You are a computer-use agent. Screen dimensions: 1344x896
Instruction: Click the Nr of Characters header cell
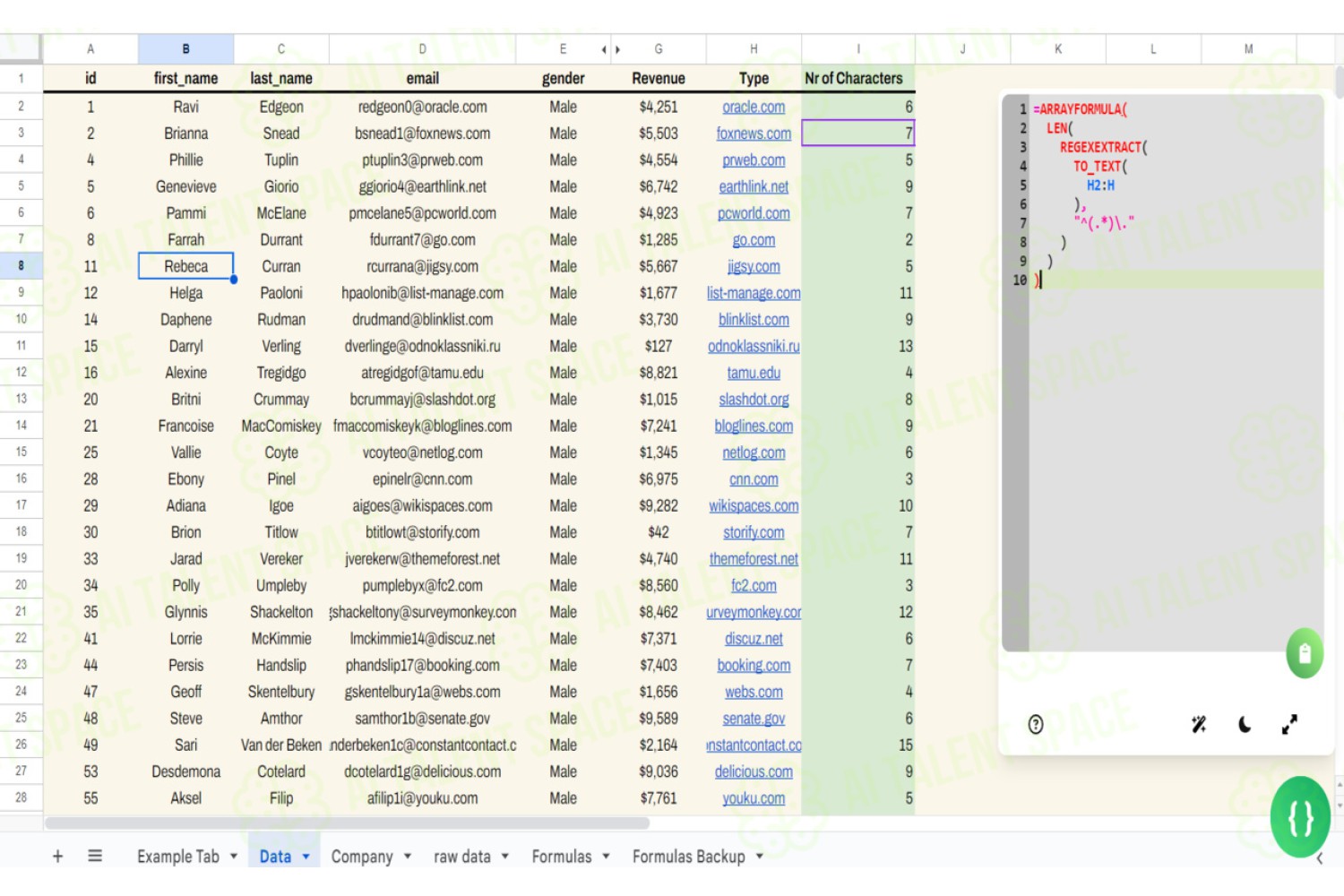(858, 79)
